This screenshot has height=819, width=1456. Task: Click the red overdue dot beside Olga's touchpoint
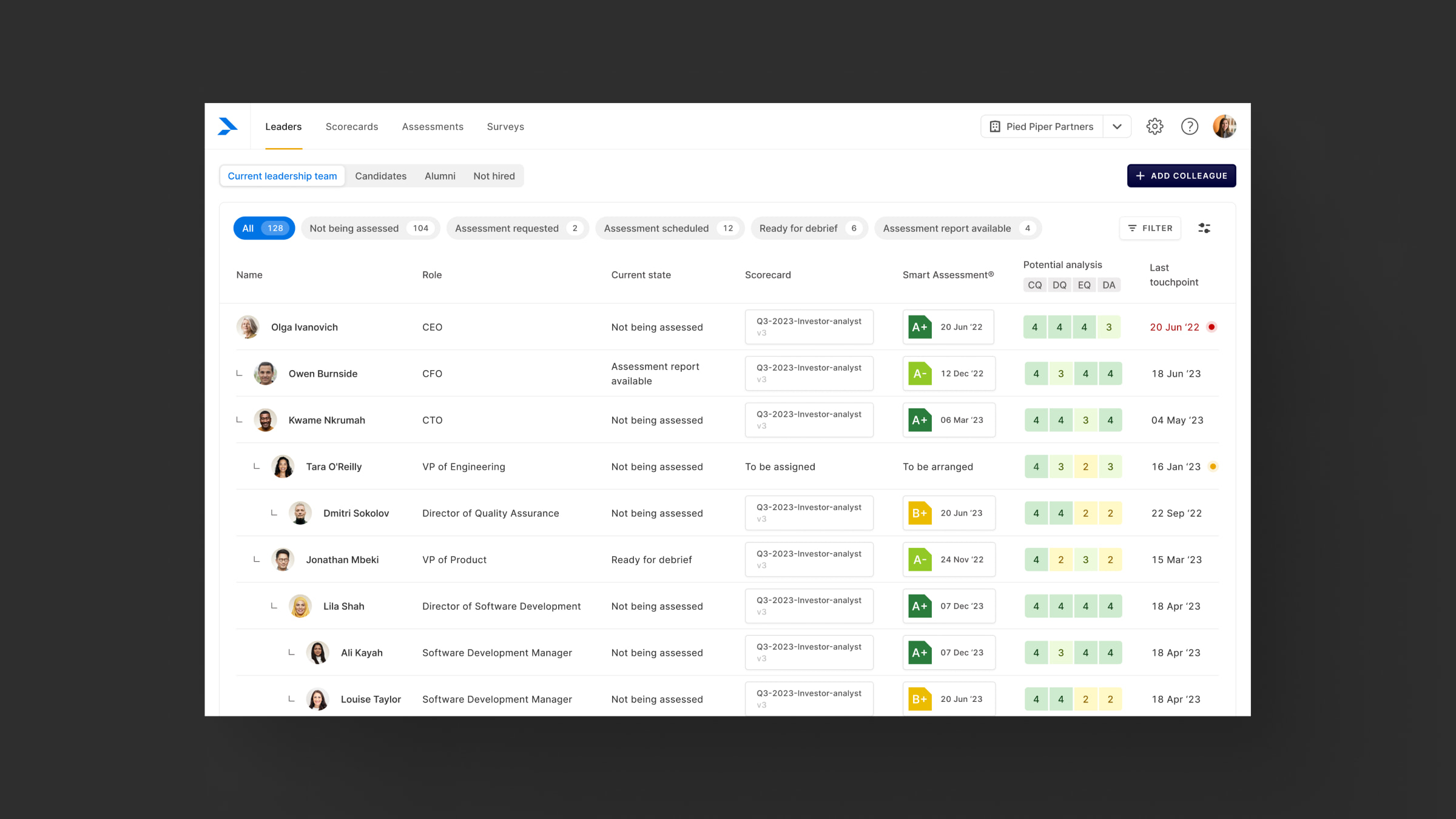pos(1212,327)
